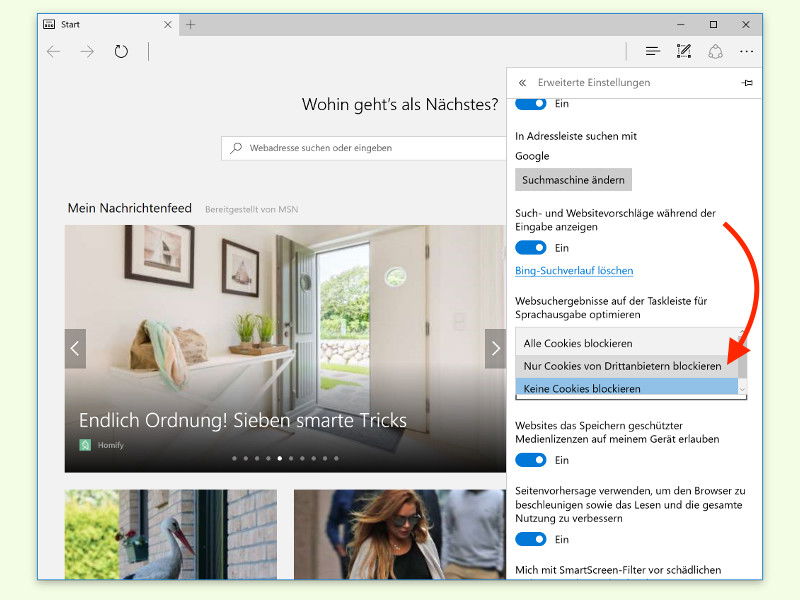This screenshot has width=800, height=600.
Task: Click Bereitgestellt von MSN label
Action: (252, 209)
